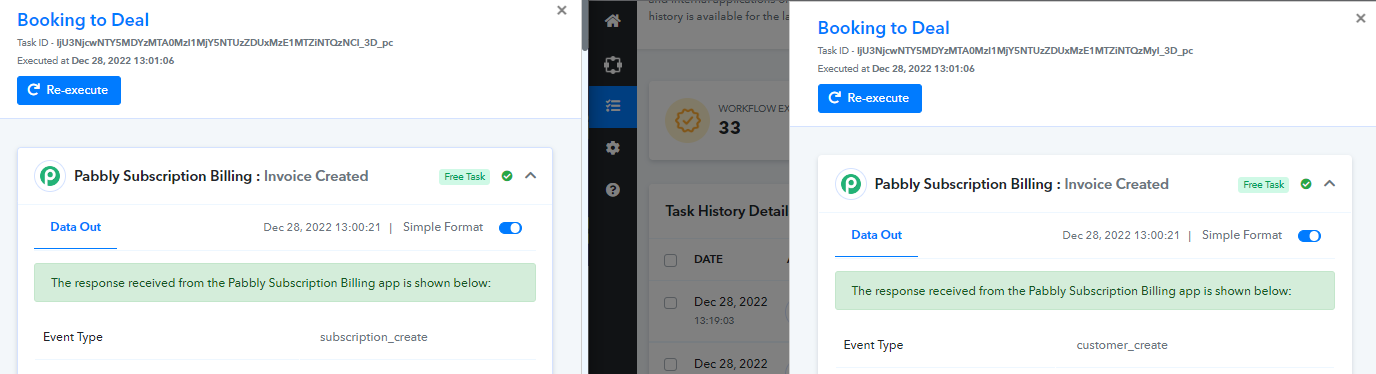Click Booking to Deal title in right panel

coord(884,28)
